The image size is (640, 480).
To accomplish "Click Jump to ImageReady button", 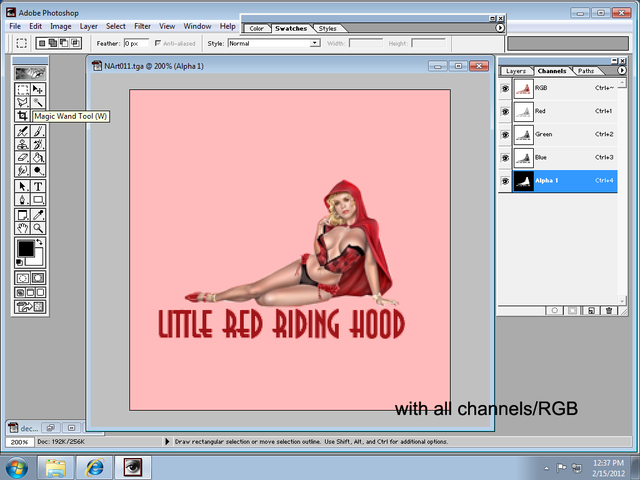I will [x=30, y=307].
